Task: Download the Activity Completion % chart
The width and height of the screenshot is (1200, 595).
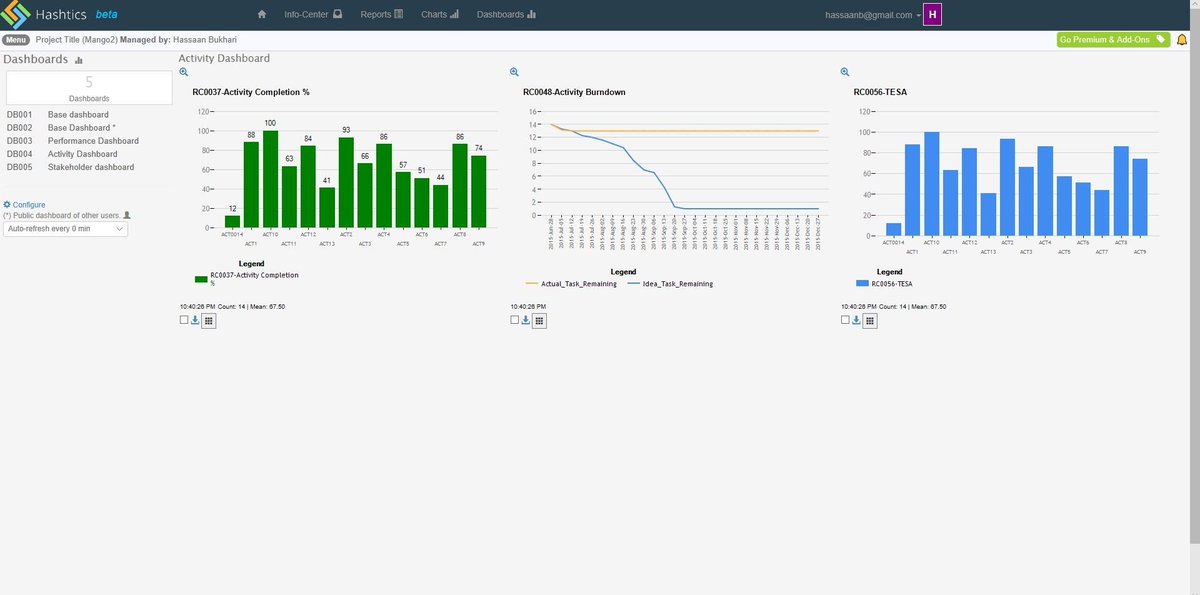Action: tap(195, 320)
